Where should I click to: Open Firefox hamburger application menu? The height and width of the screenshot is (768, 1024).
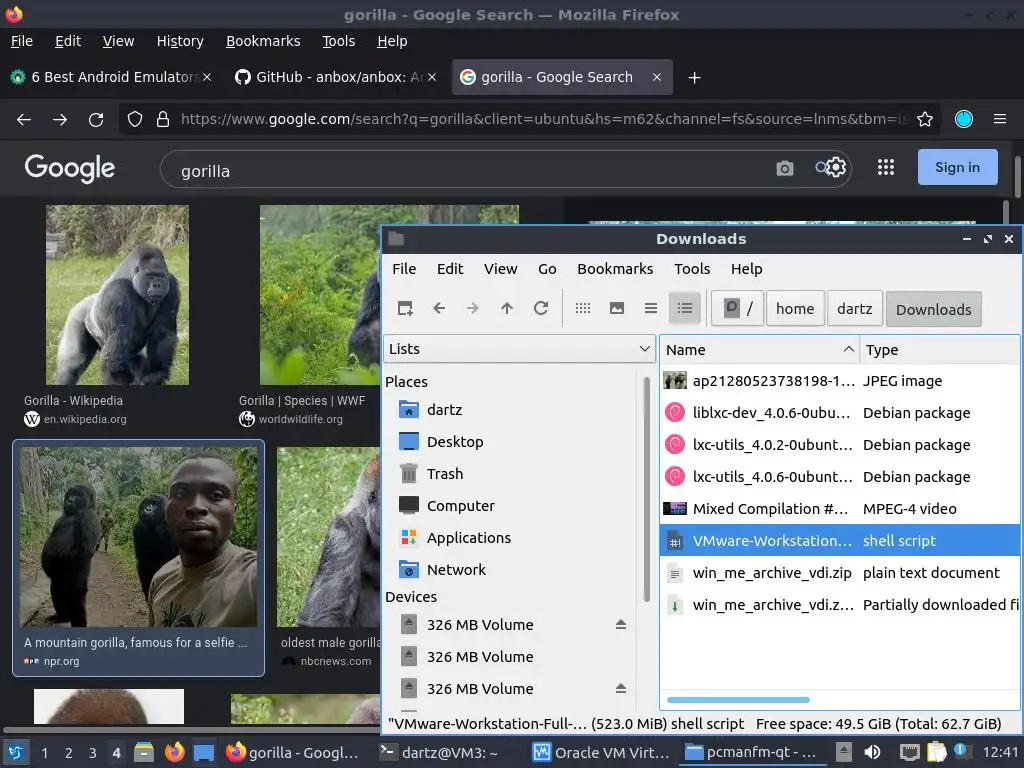tap(1000, 119)
